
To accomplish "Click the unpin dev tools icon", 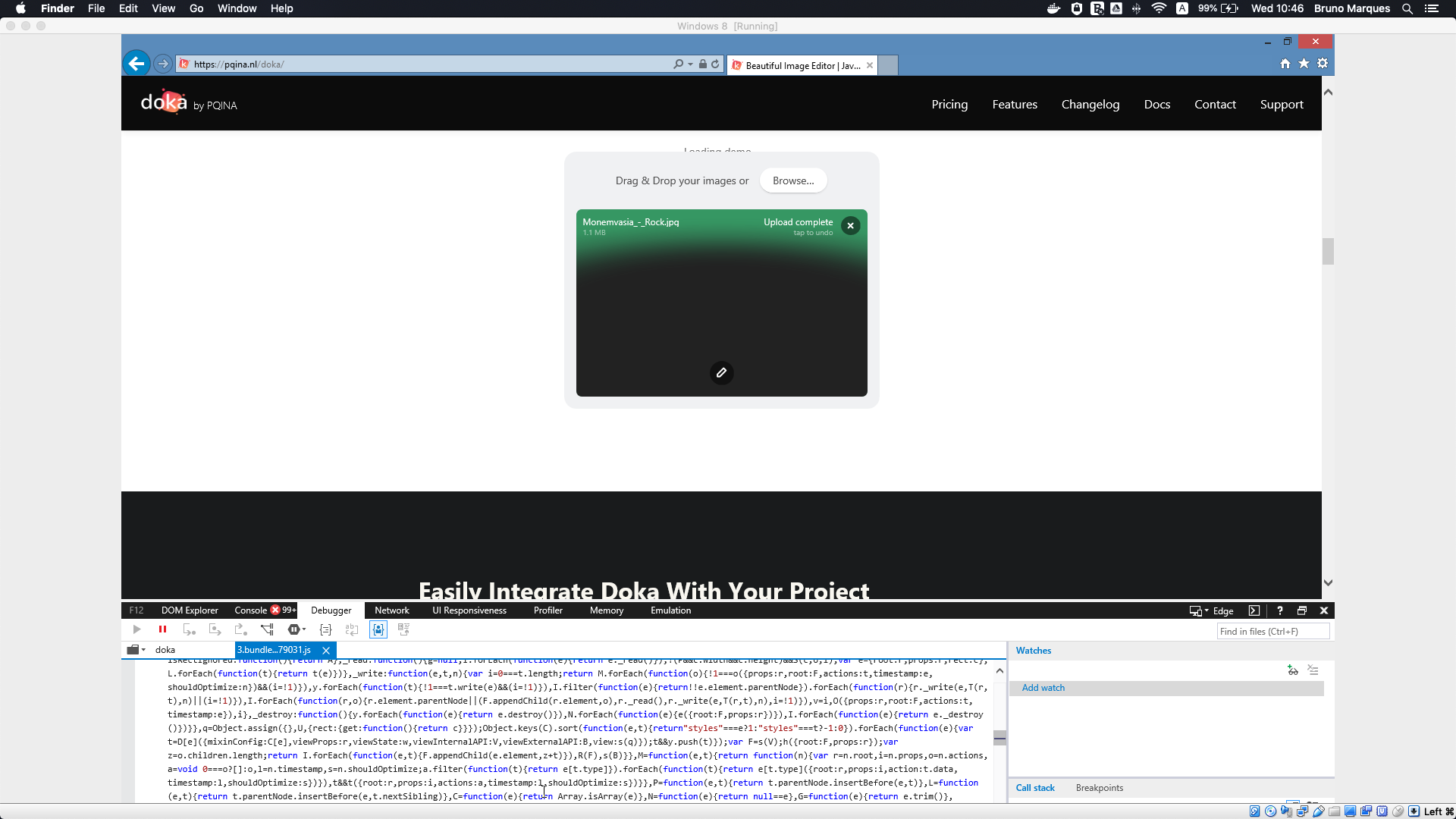I will click(1302, 610).
